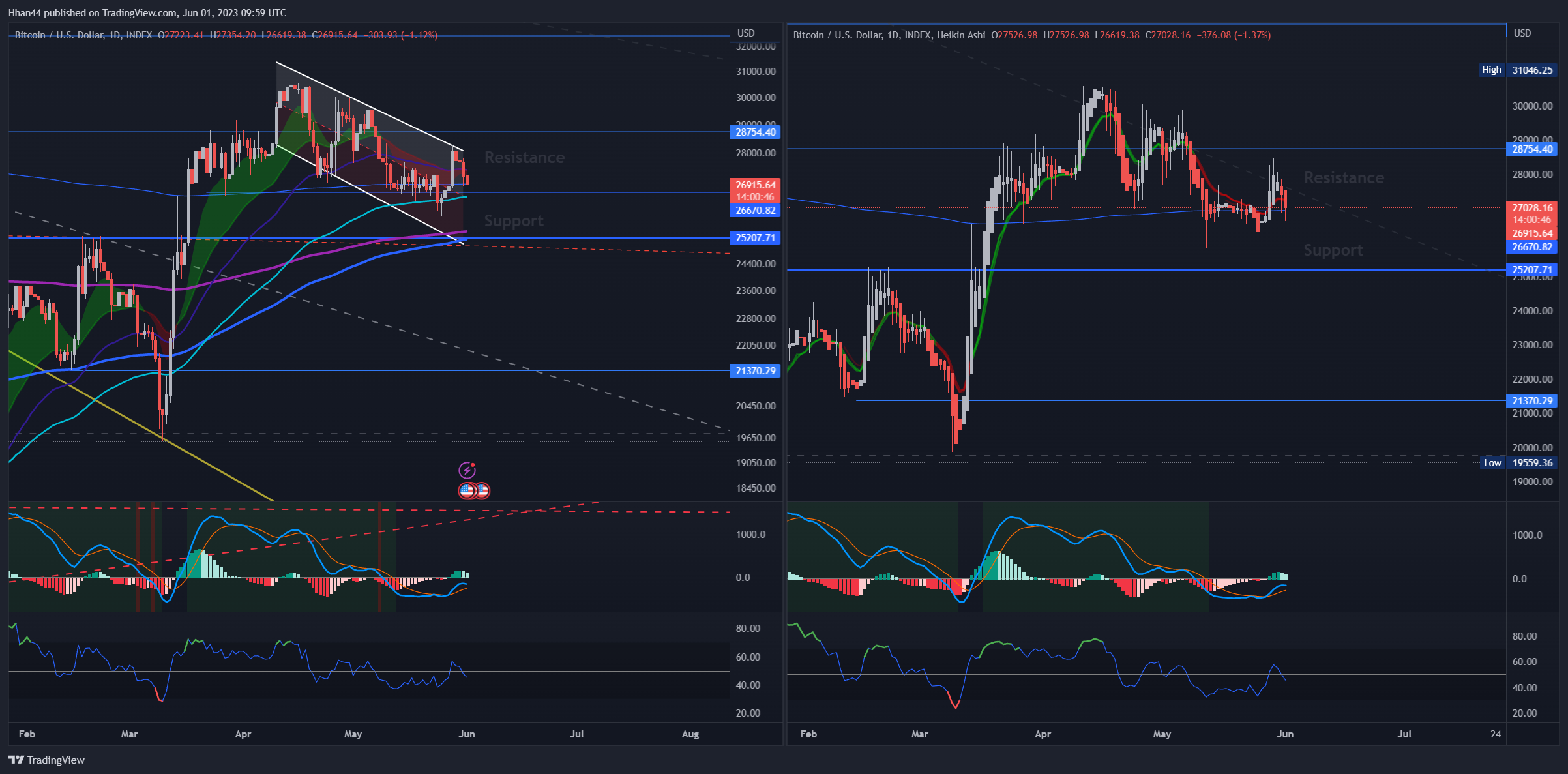Click the Jul label on left chart time axis
This screenshot has width=1568, height=774.
[x=577, y=734]
